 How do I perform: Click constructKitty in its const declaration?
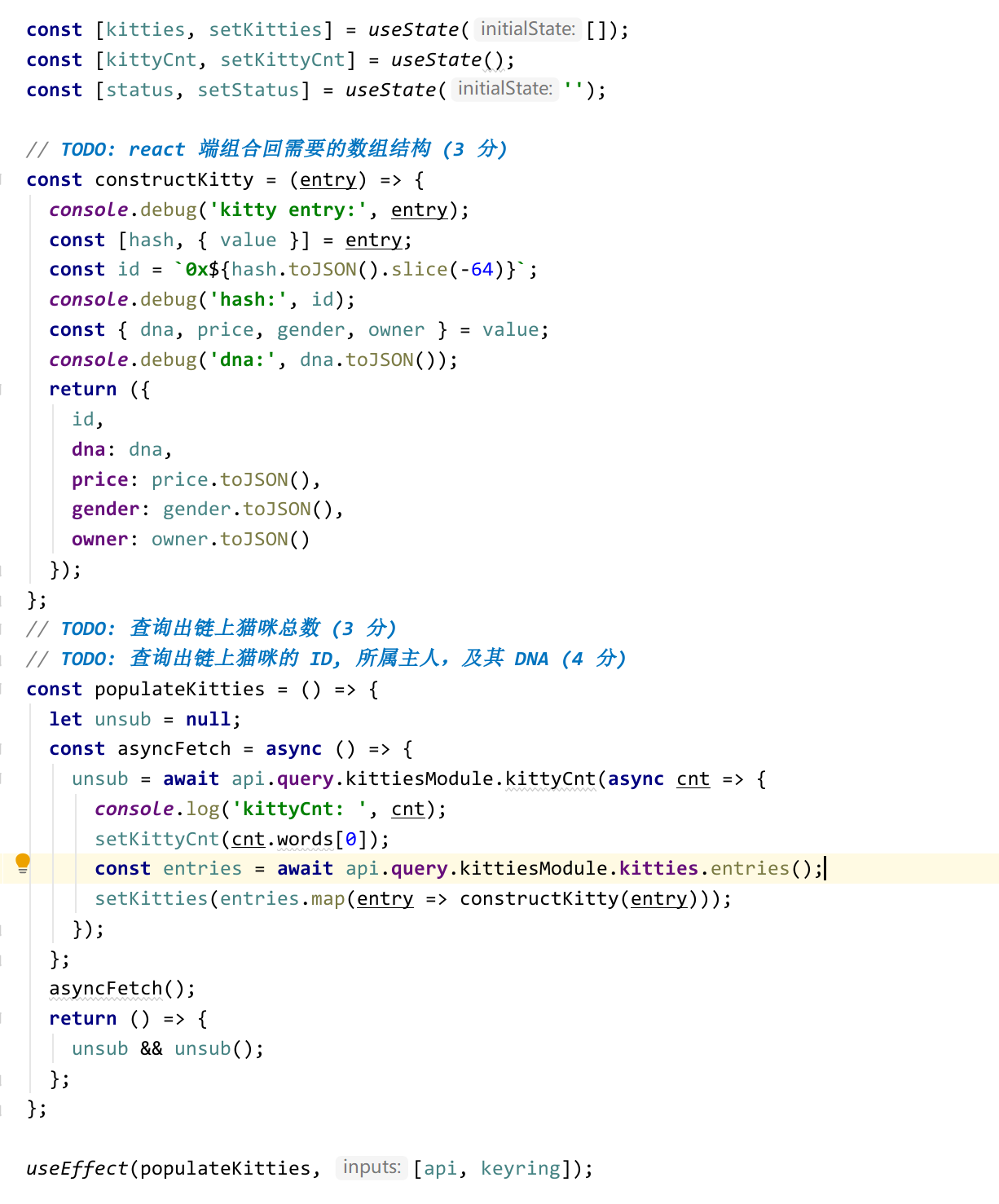[x=174, y=179]
